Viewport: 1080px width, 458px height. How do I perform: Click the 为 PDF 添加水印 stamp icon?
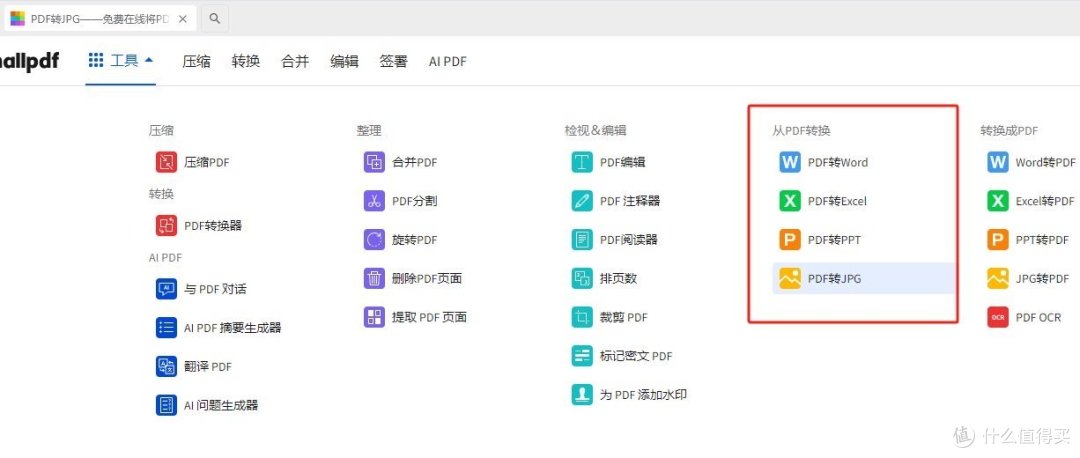click(582, 395)
